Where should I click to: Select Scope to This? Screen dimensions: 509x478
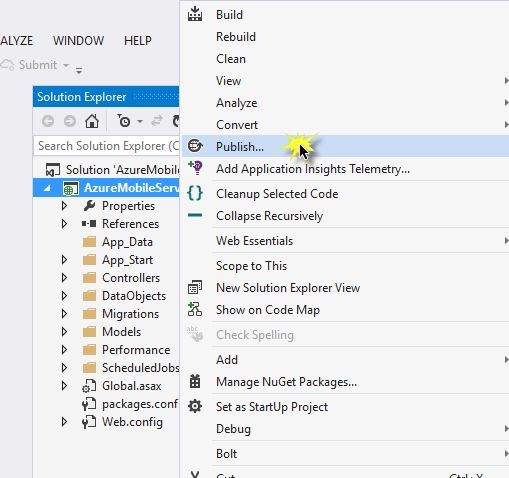pyautogui.click(x=345, y=266)
